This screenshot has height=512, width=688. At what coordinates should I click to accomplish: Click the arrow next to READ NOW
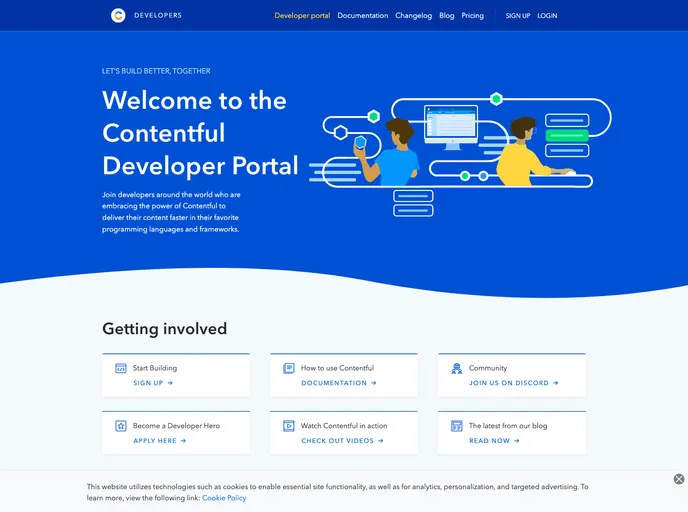[517, 441]
